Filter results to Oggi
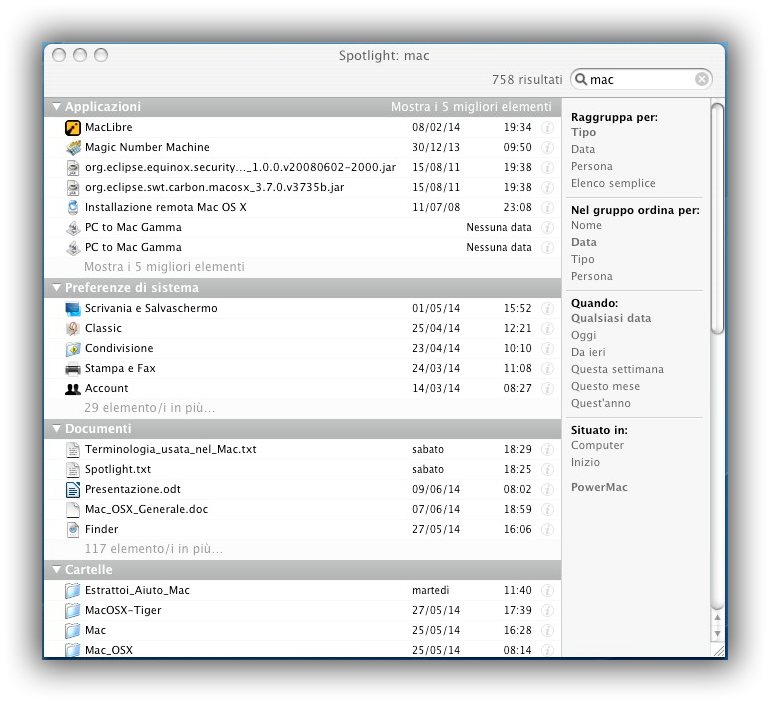The width and height of the screenshot is (770, 702). [x=583, y=336]
